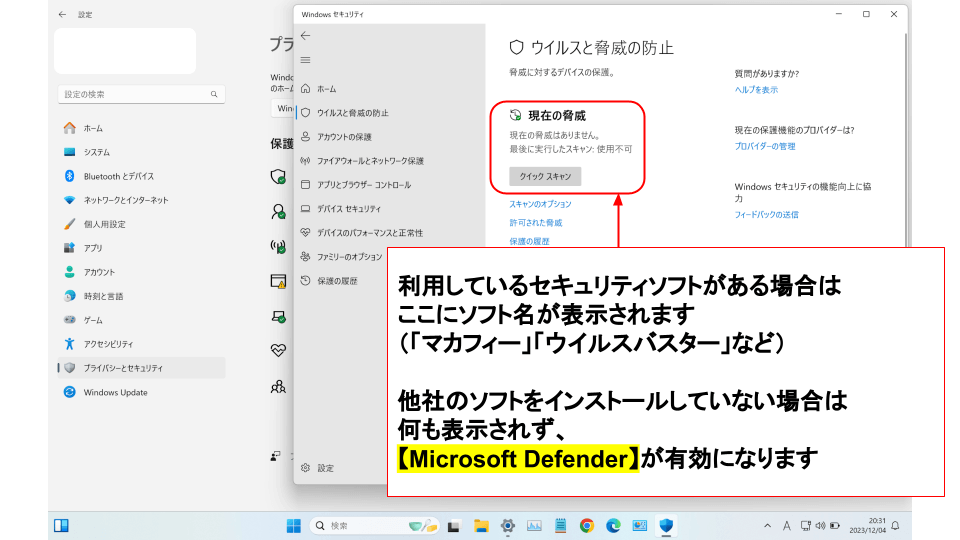Open the プロバイダーの管理 link

point(765,147)
